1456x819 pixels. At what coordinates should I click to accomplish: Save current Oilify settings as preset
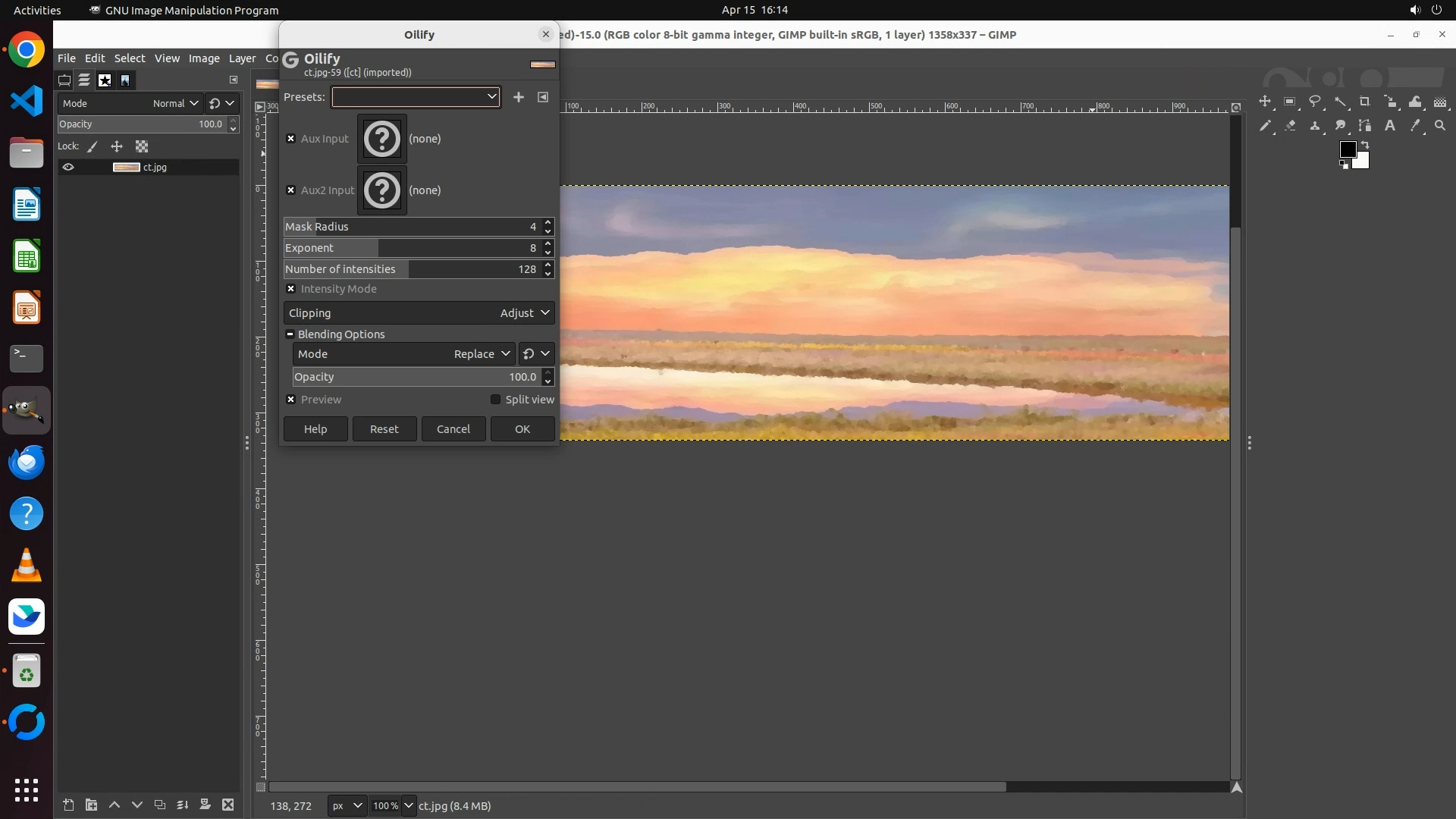tap(519, 97)
